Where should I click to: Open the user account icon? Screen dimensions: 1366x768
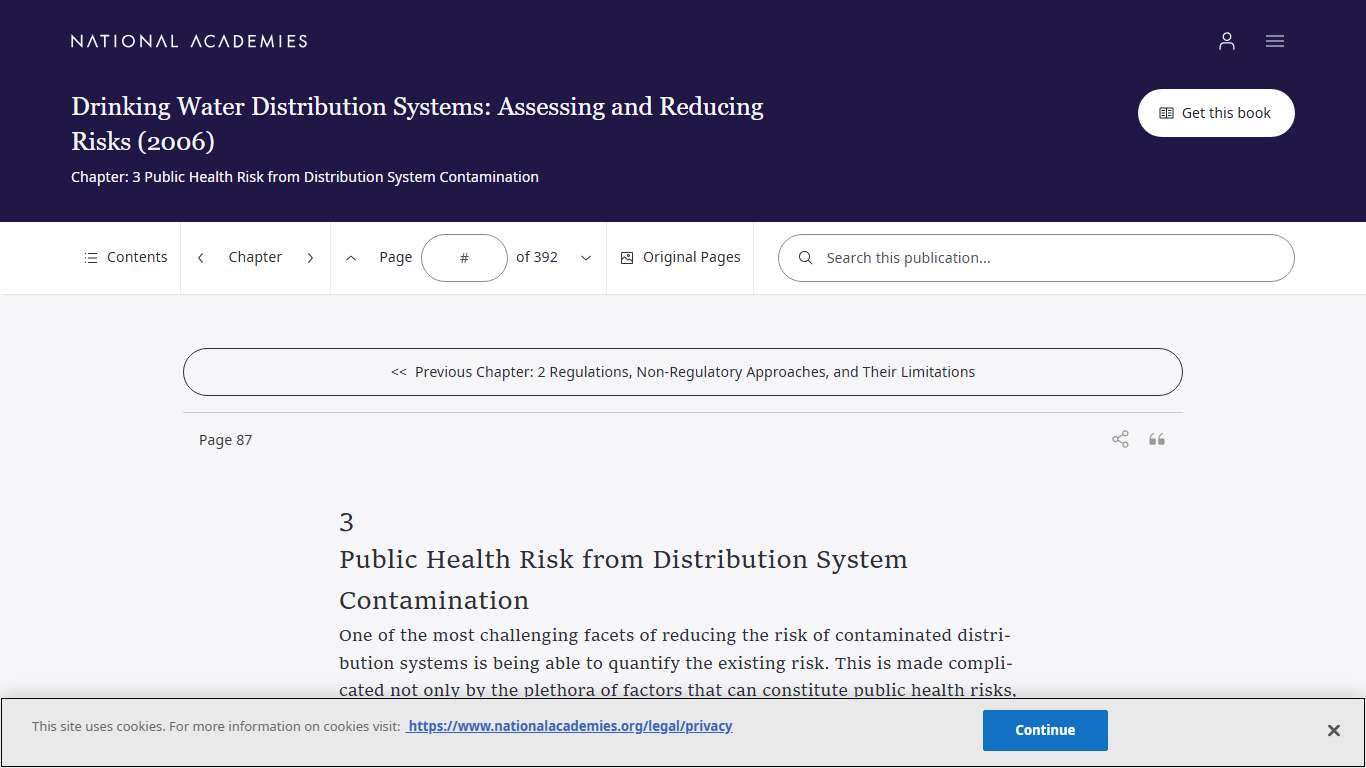[x=1227, y=41]
